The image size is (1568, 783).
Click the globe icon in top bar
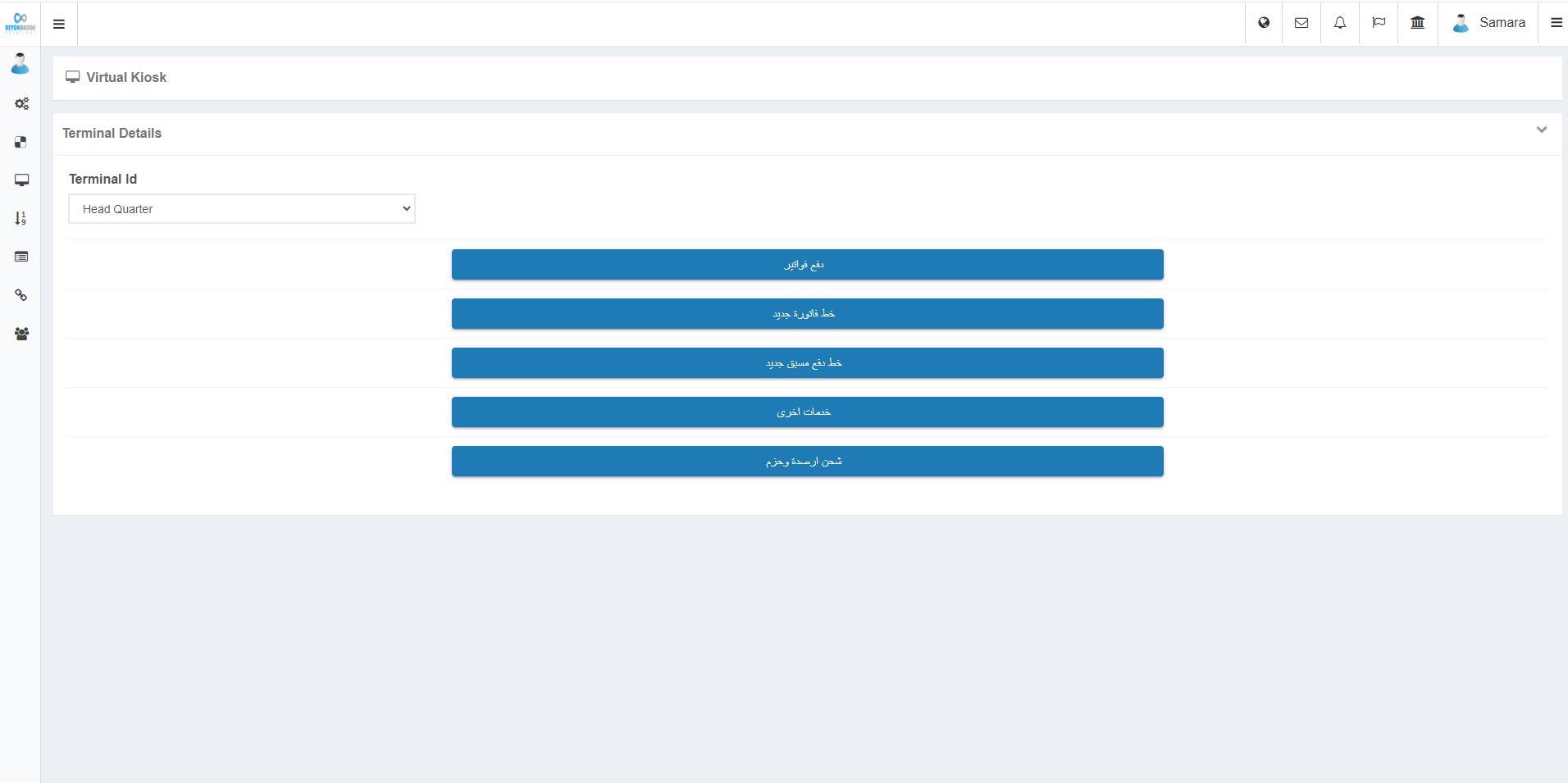pyautogui.click(x=1264, y=23)
